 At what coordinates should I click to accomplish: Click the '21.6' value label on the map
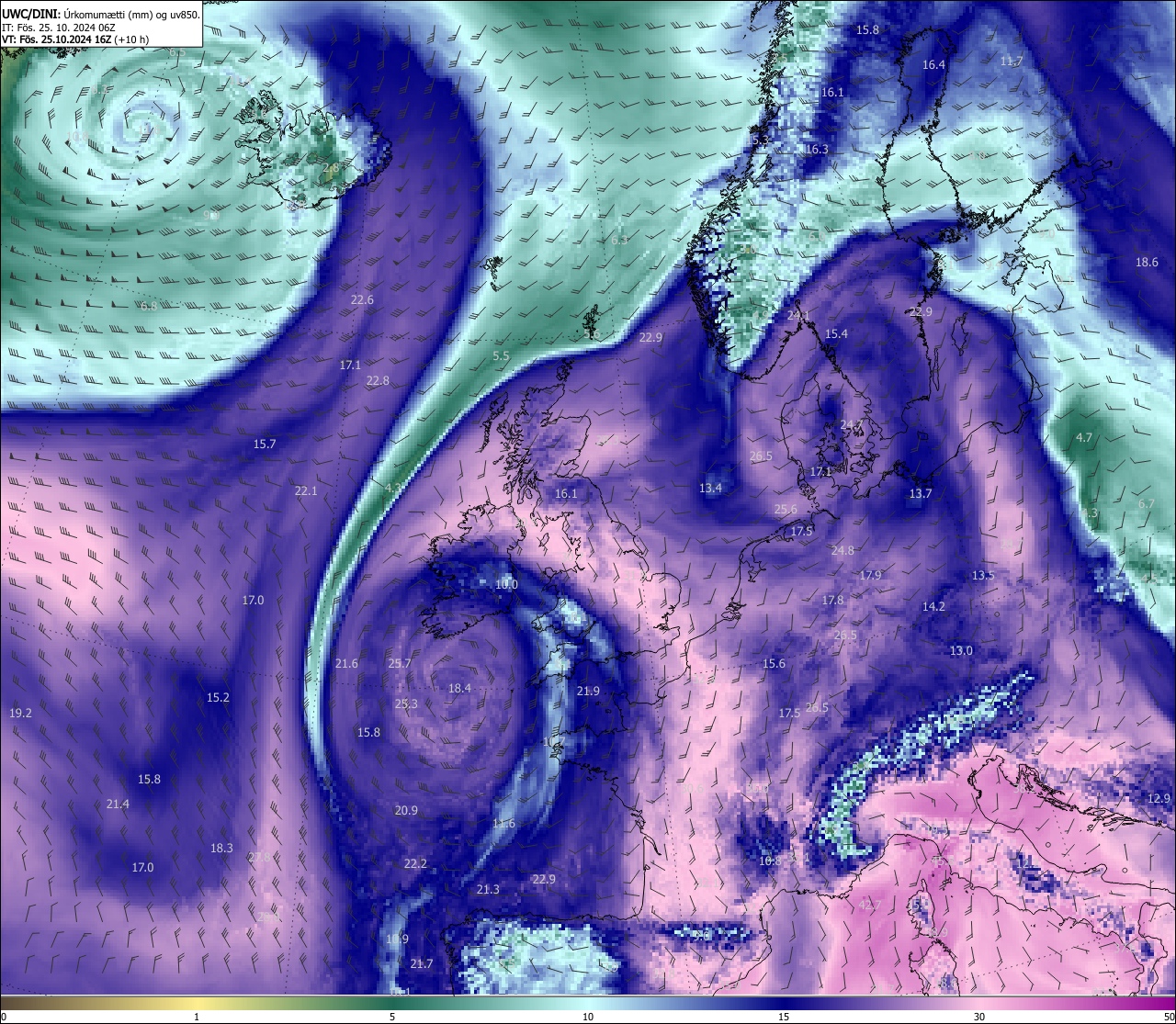(346, 663)
